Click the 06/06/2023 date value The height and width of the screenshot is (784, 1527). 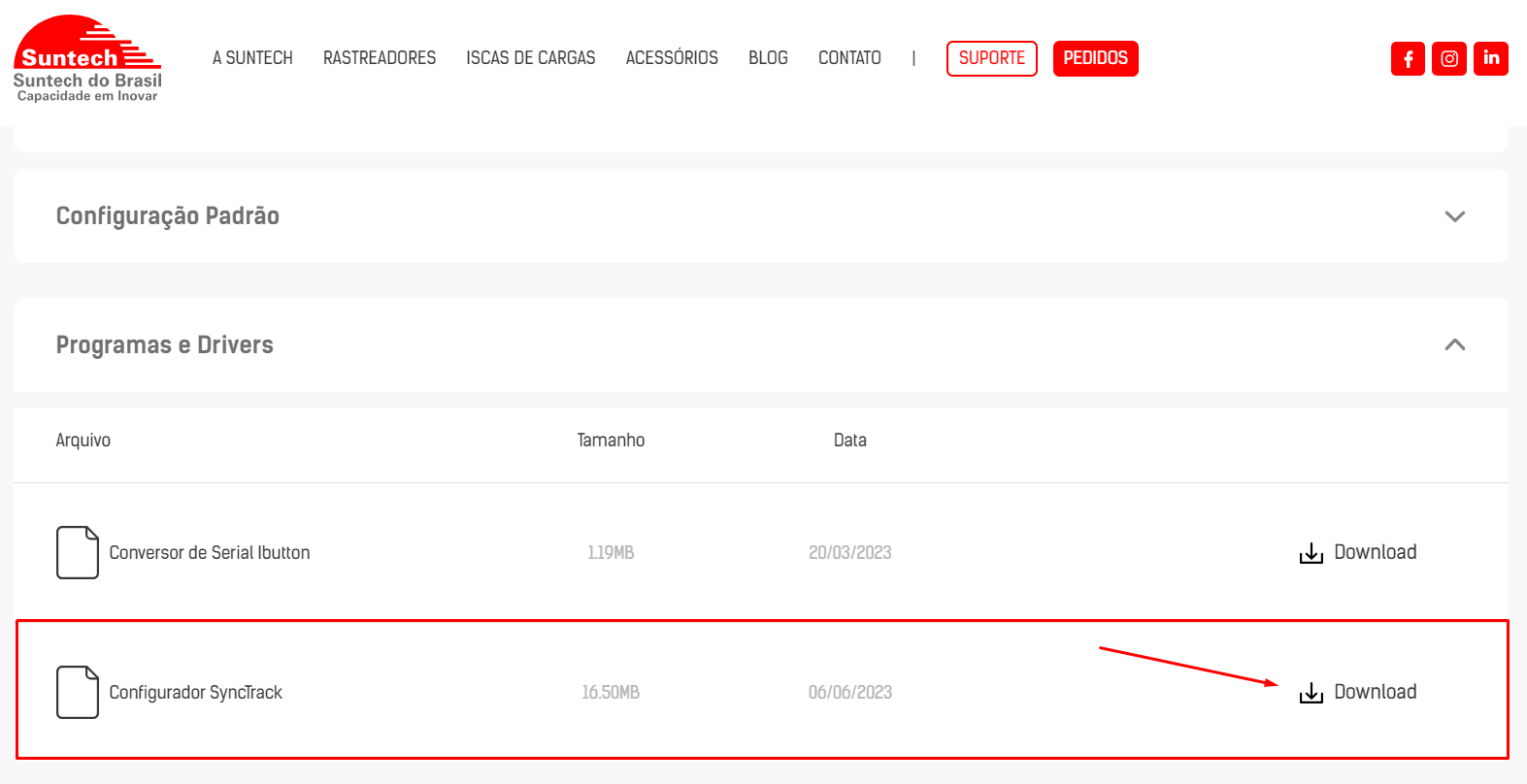click(850, 693)
